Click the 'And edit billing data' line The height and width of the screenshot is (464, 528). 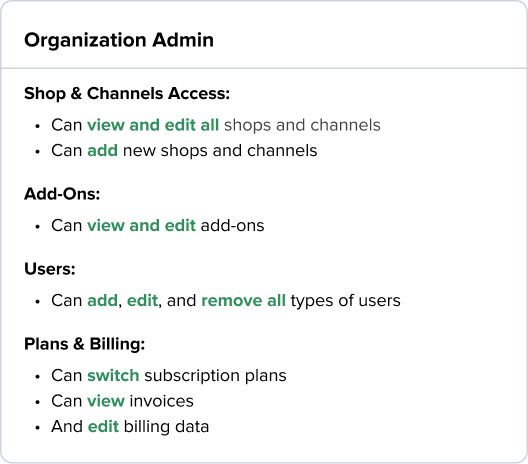pos(130,427)
